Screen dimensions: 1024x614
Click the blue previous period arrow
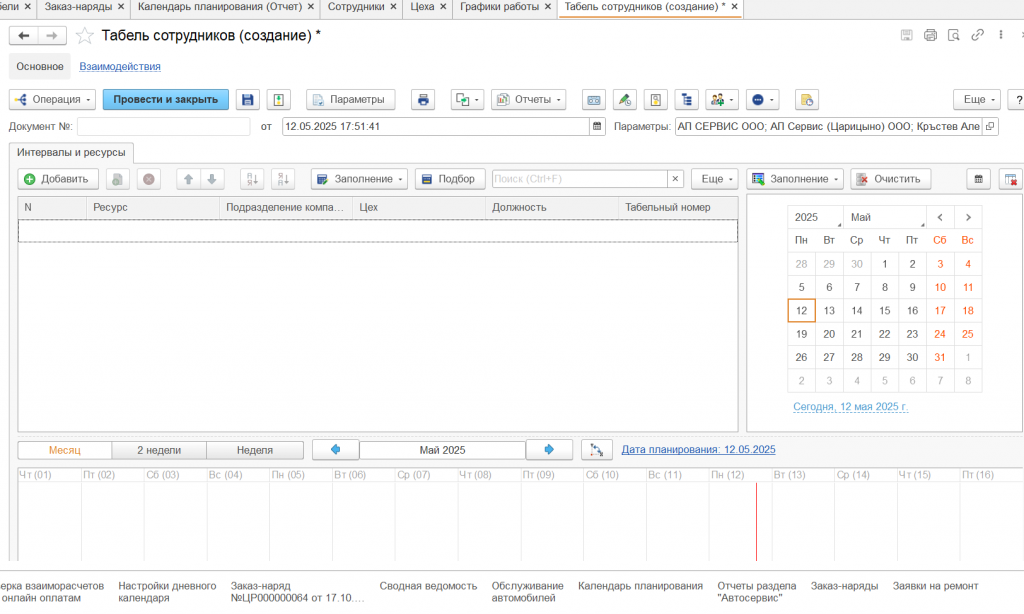pyautogui.click(x=336, y=450)
